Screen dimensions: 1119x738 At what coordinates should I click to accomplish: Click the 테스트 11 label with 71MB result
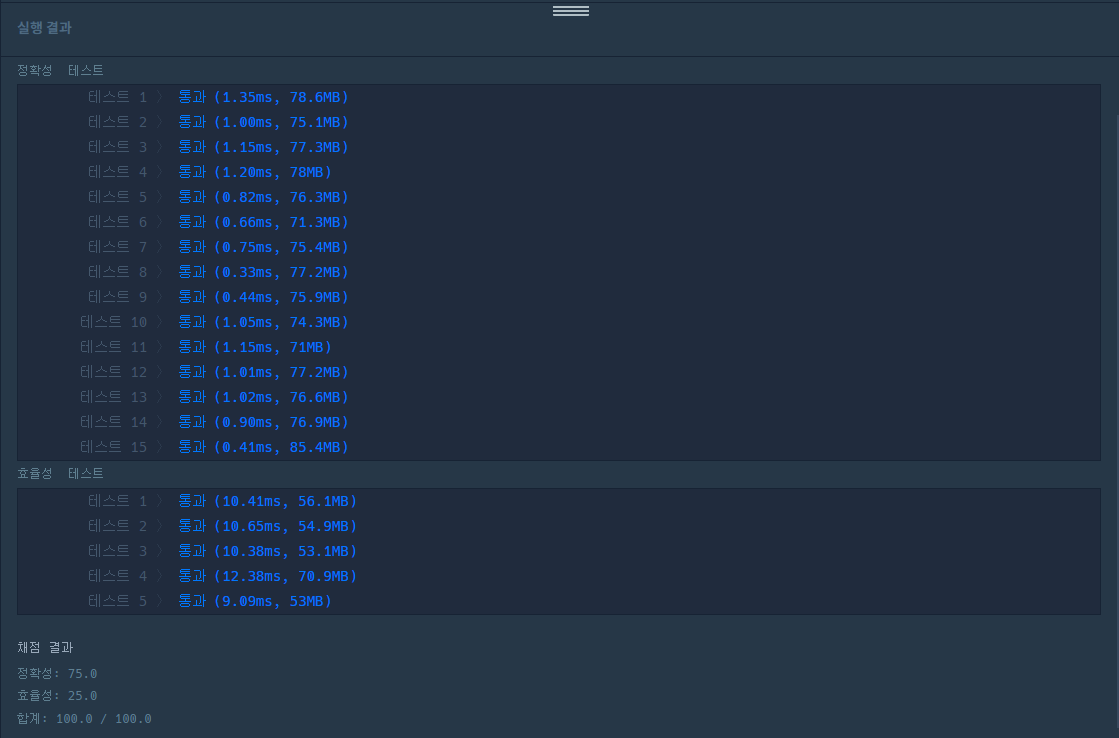(114, 347)
